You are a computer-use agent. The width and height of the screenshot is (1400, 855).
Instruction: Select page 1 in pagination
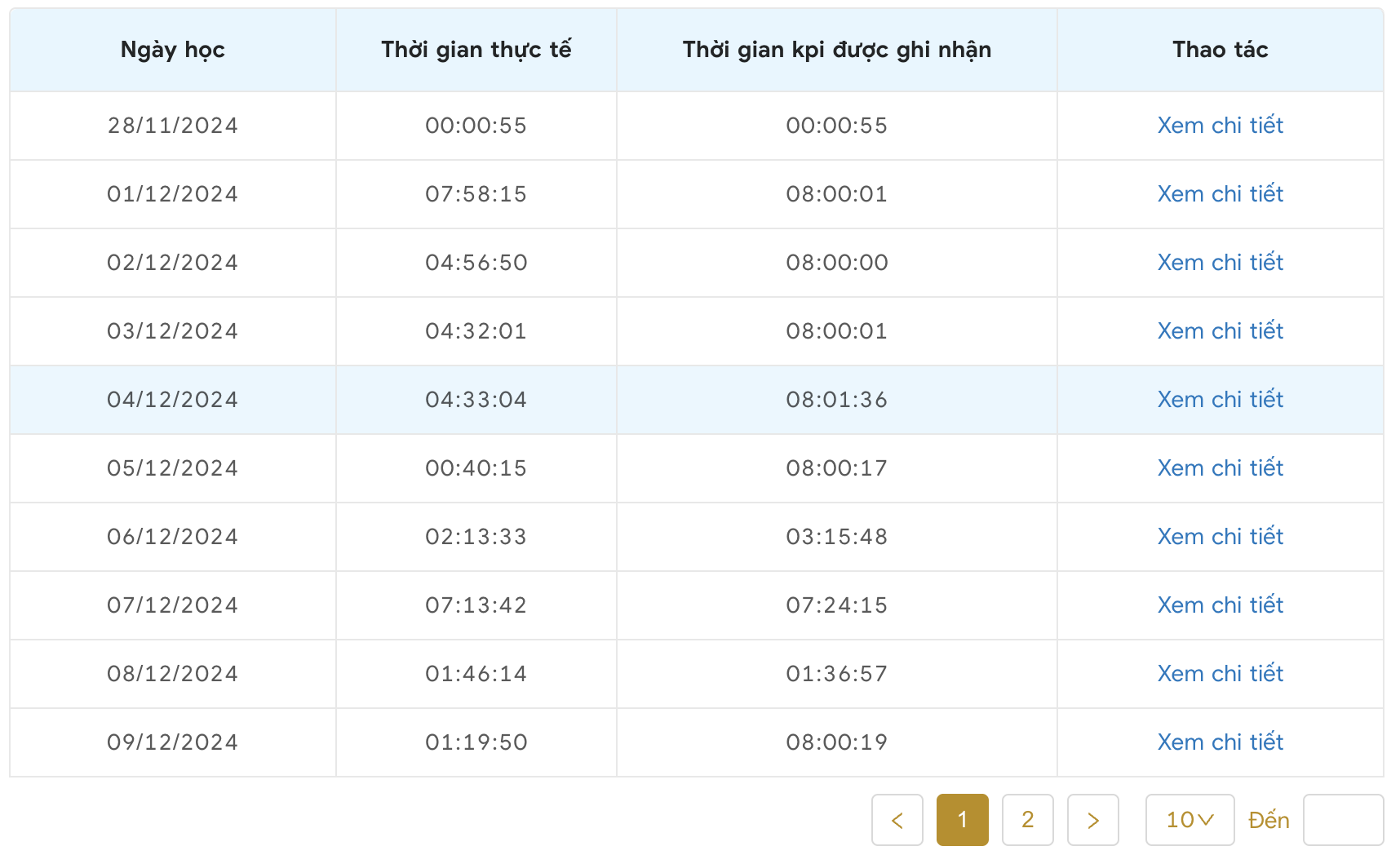pos(962,820)
